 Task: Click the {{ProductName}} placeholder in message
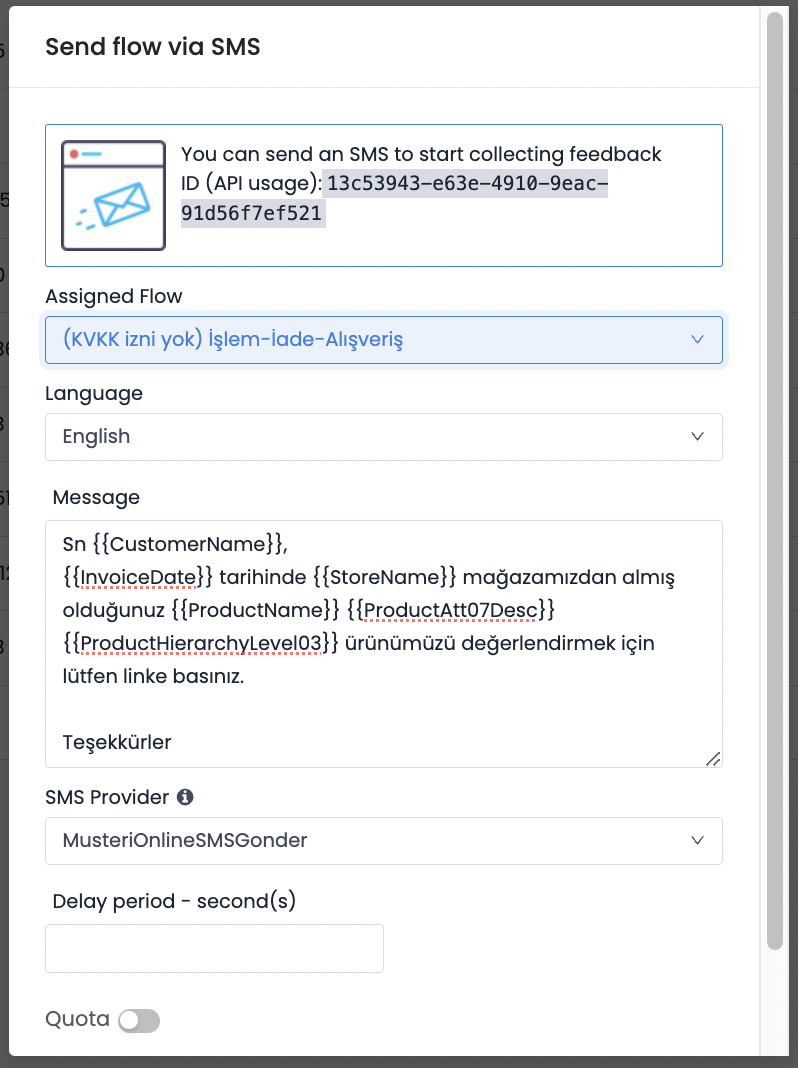[x=255, y=610]
